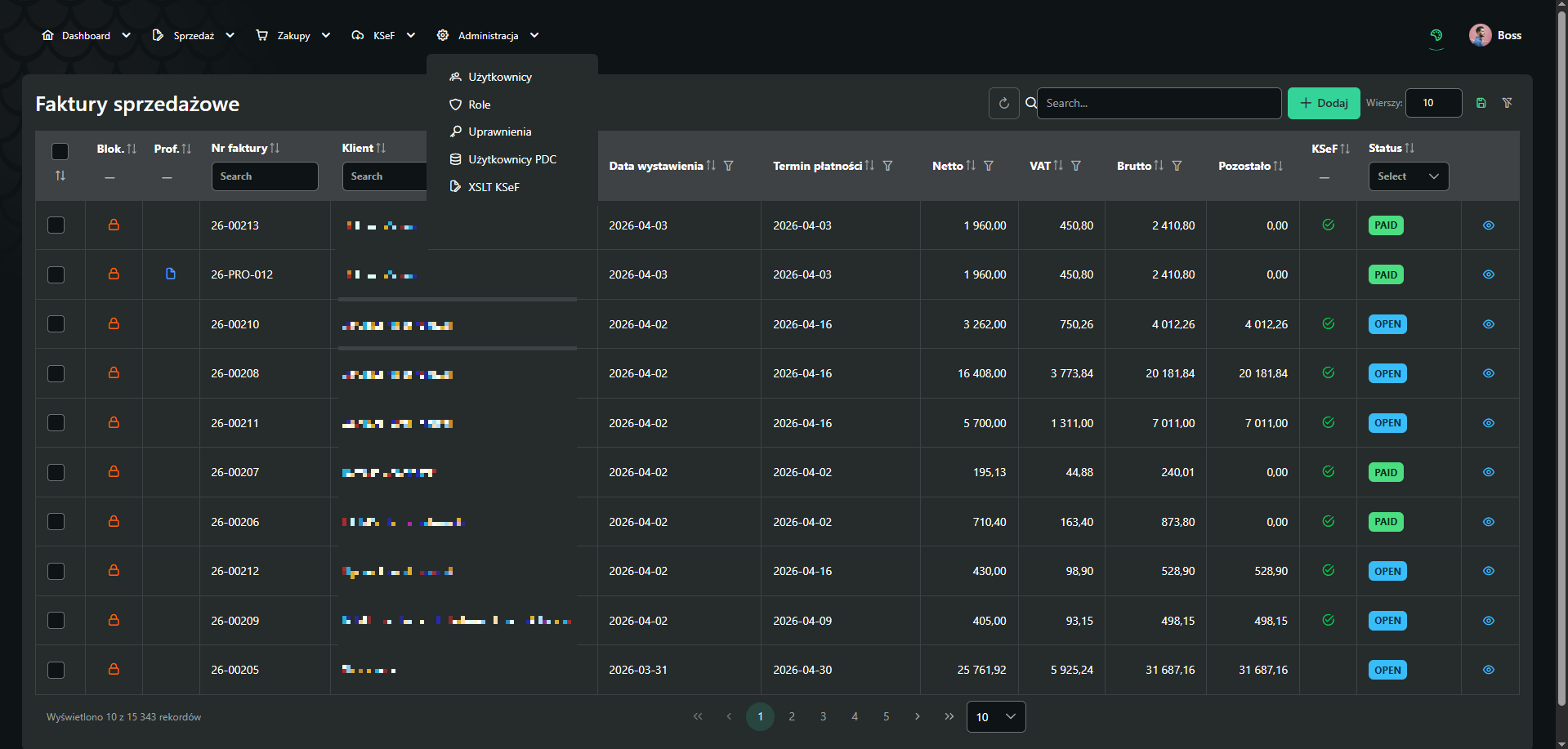This screenshot has height=749, width=1568.
Task: Click the proforma document icon for 26-PRO-012
Action: tap(171, 274)
